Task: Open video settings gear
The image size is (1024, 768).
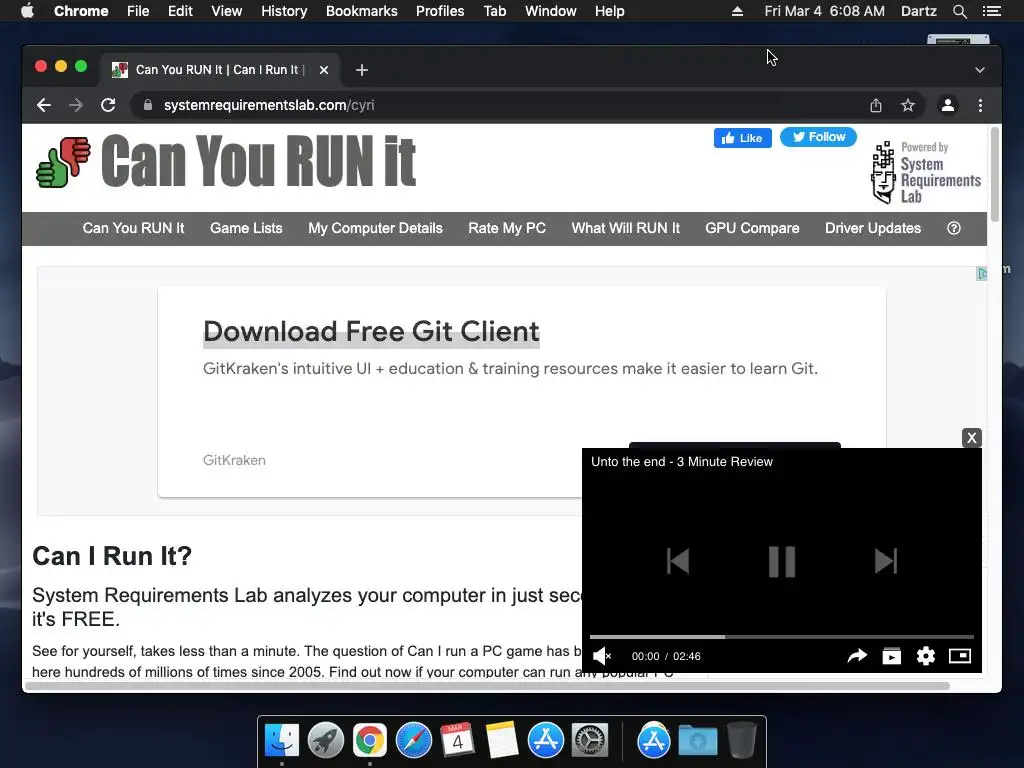Action: pyautogui.click(x=925, y=656)
